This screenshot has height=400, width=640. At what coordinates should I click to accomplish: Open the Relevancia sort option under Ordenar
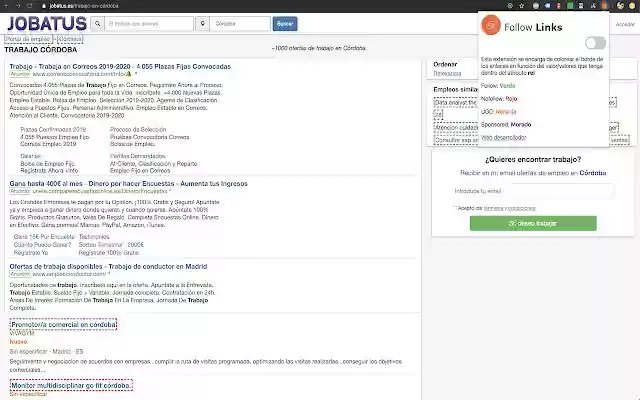click(x=447, y=73)
